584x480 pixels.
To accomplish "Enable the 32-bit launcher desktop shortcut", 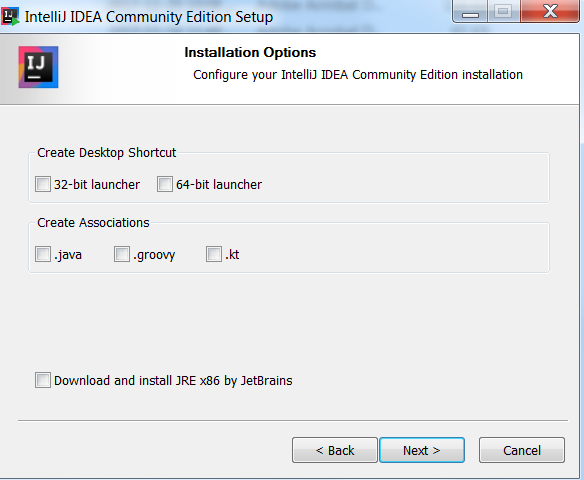I will point(43,184).
